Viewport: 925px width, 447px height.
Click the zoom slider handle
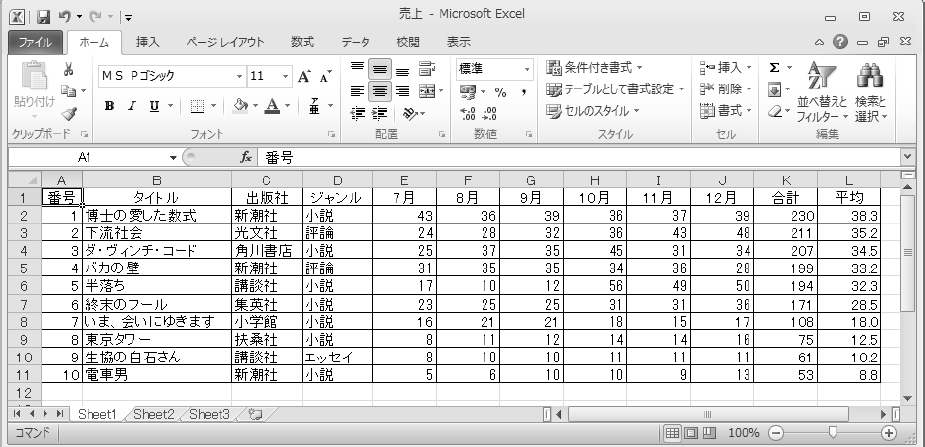[832, 433]
